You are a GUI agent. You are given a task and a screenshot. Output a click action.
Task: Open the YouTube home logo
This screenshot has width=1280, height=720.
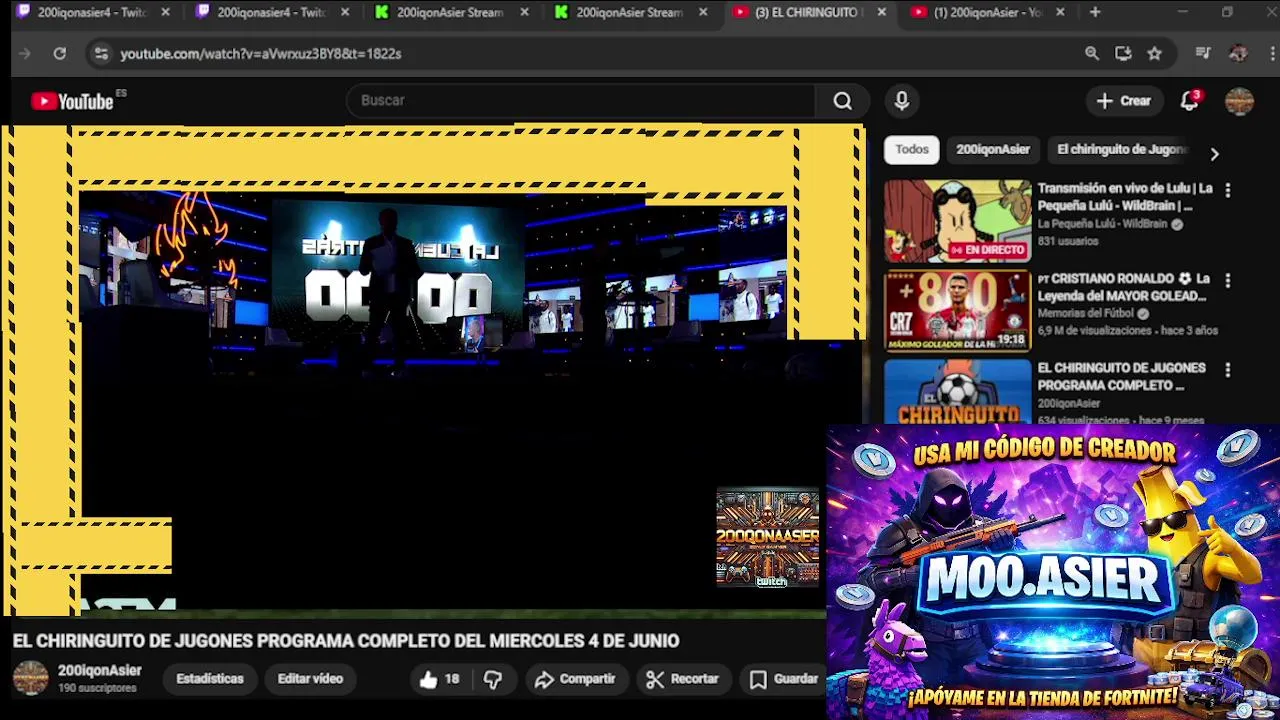coord(72,101)
